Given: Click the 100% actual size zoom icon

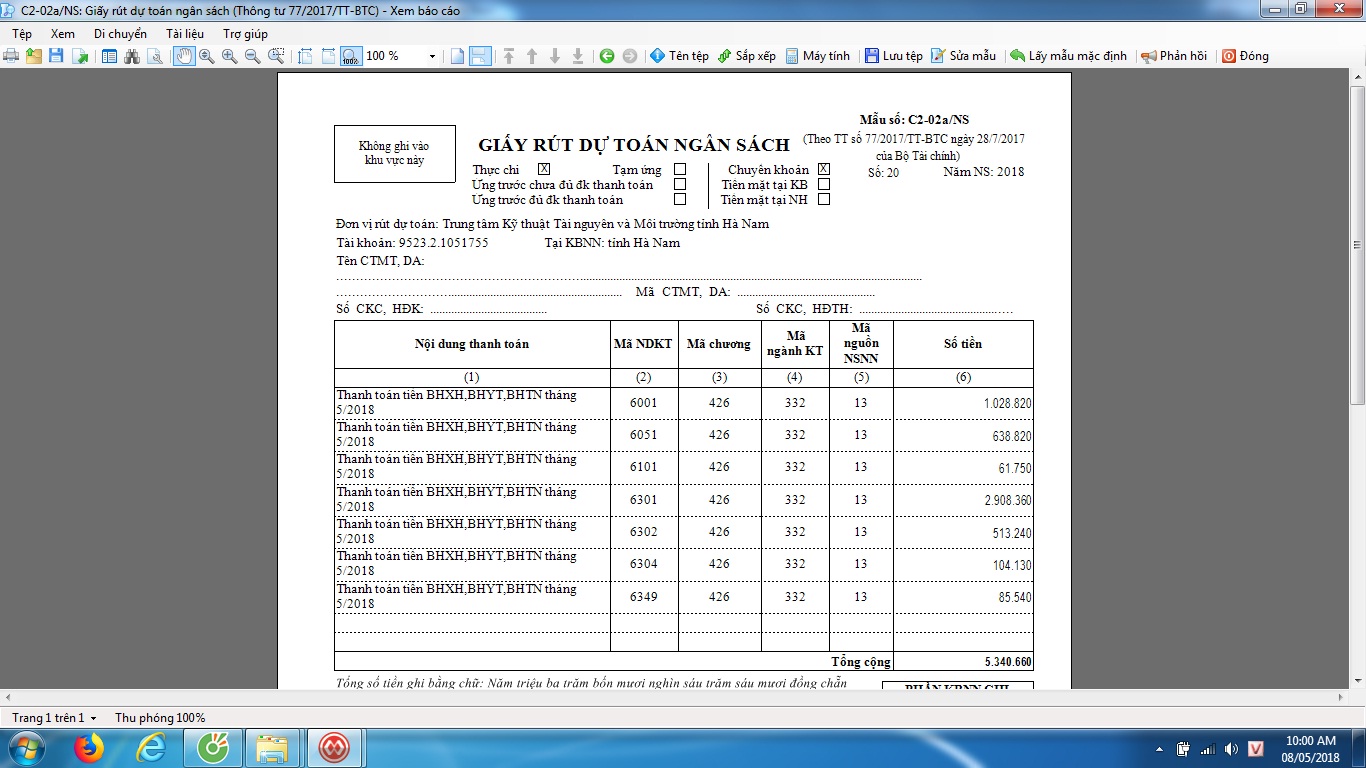Looking at the screenshot, I should point(351,56).
